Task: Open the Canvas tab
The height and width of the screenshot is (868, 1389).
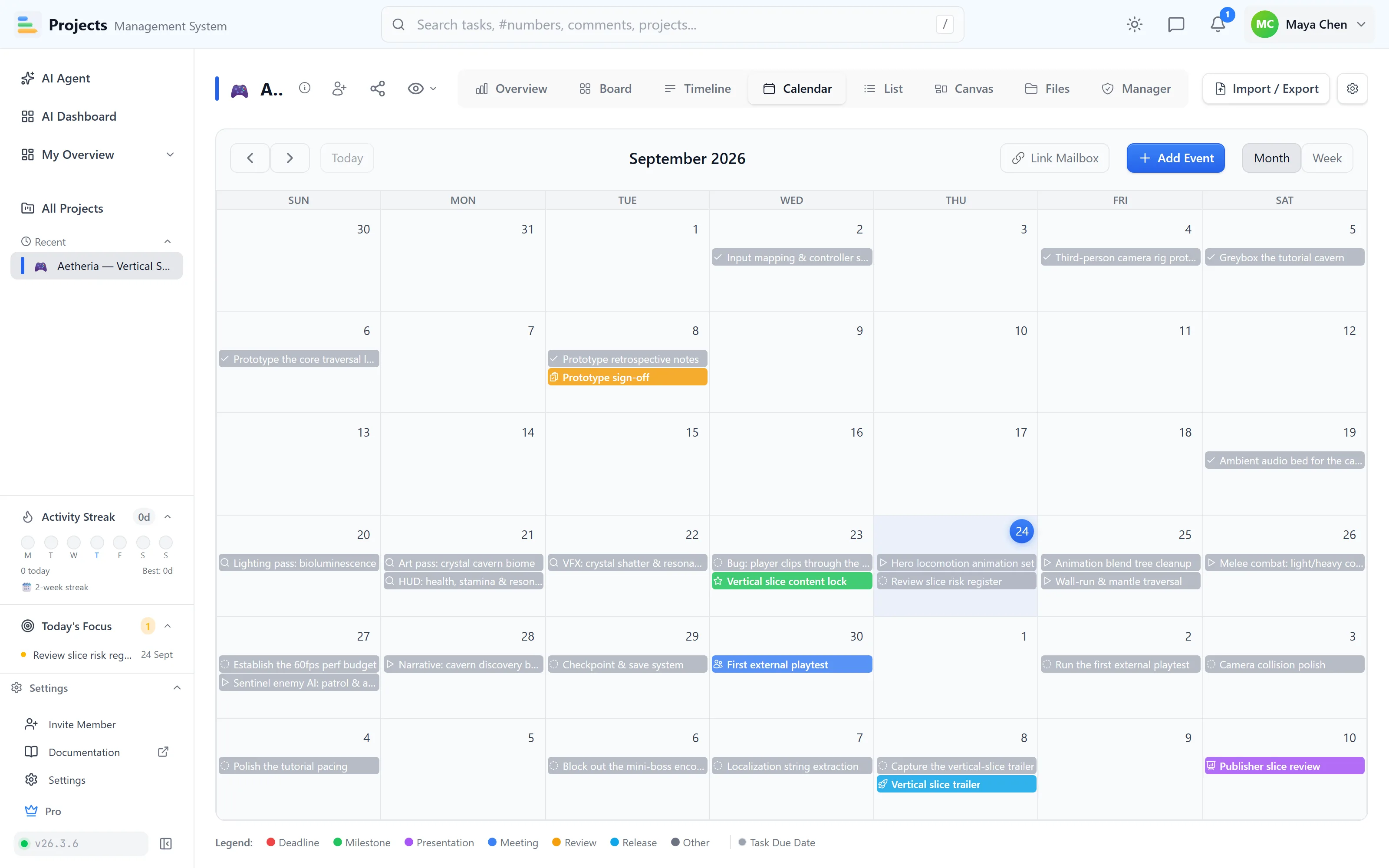Action: (x=964, y=89)
